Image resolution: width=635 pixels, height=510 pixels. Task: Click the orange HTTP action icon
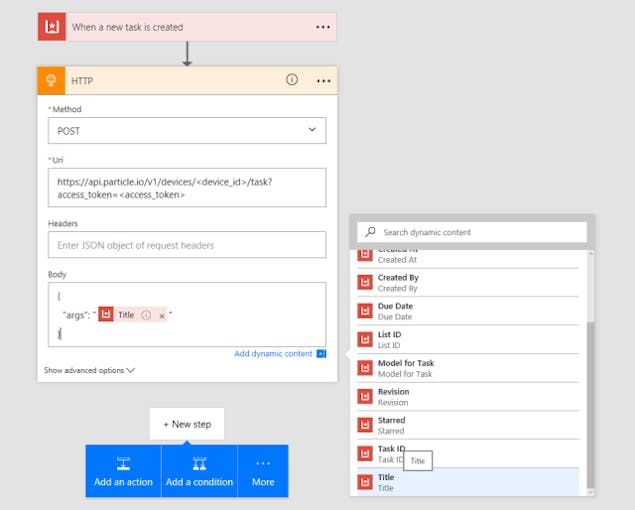[51, 81]
